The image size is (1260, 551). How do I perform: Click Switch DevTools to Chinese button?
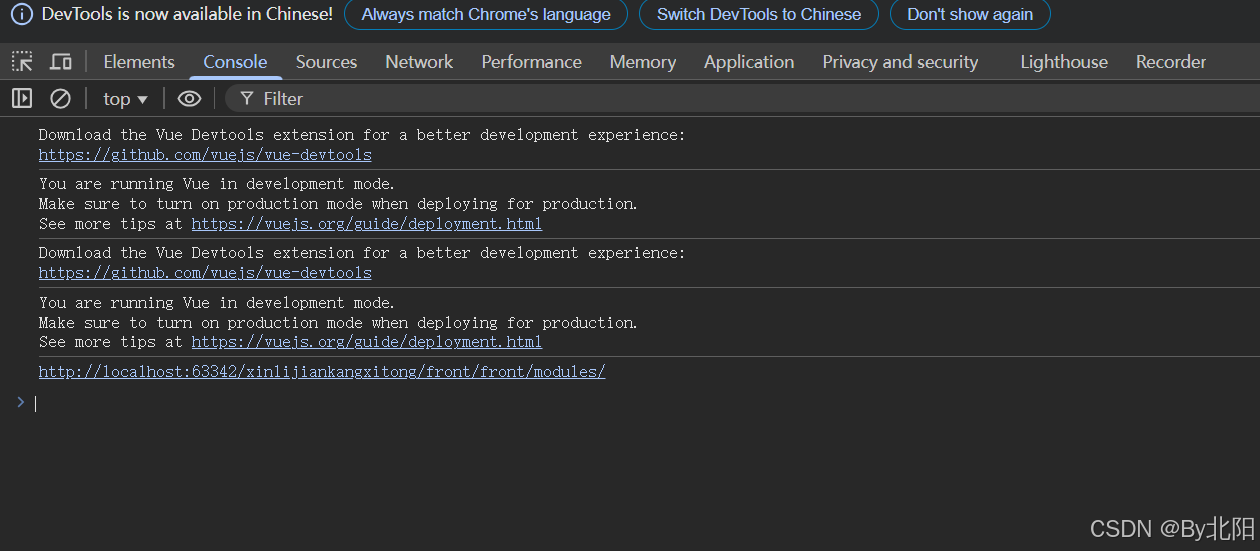pyautogui.click(x=759, y=14)
